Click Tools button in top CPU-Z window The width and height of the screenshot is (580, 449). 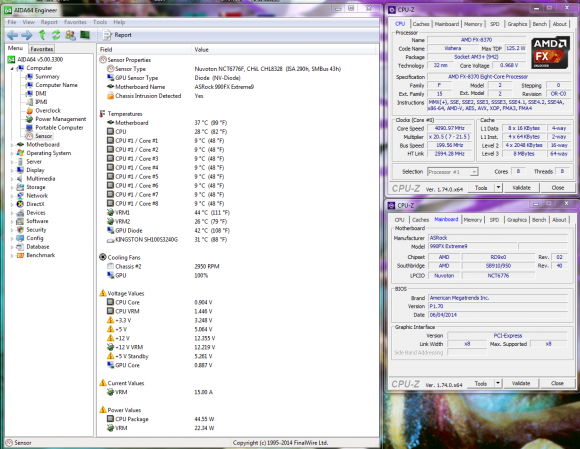(481, 188)
